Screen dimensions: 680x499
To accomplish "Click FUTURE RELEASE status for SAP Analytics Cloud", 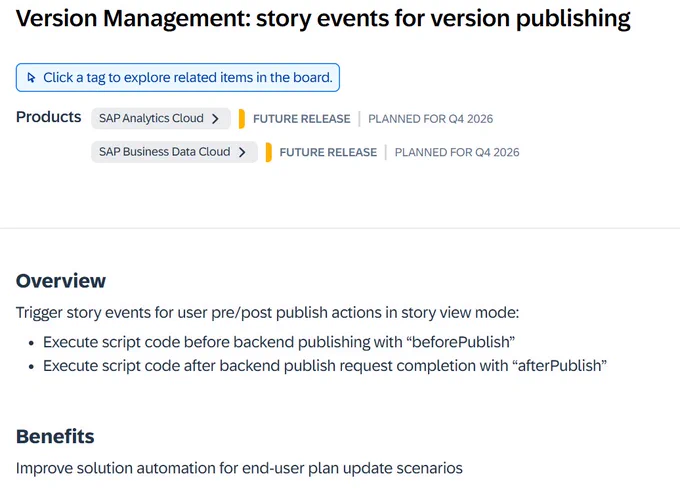I will click(301, 119).
